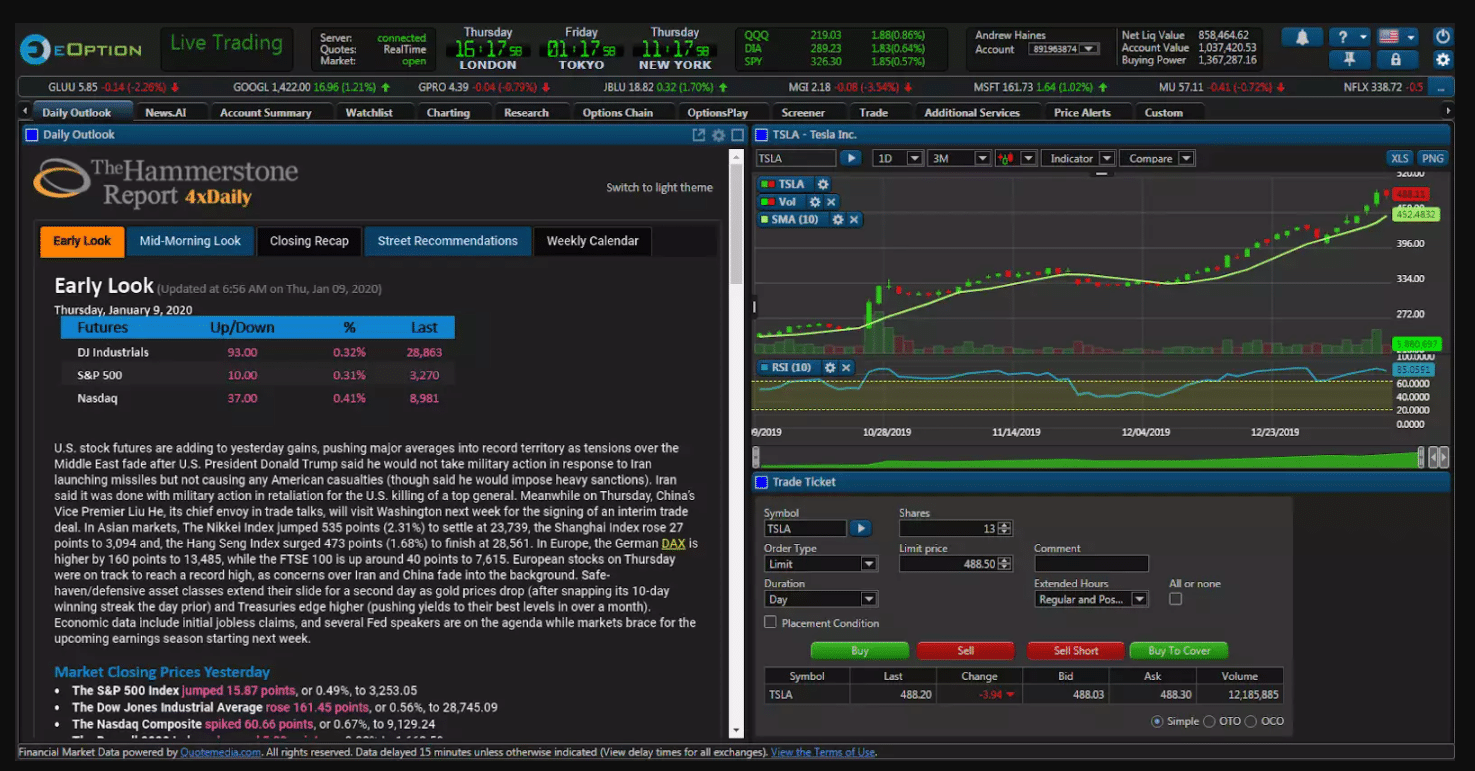The width and height of the screenshot is (1475, 771).
Task: Click the padlock lock icon
Action: point(1396,60)
